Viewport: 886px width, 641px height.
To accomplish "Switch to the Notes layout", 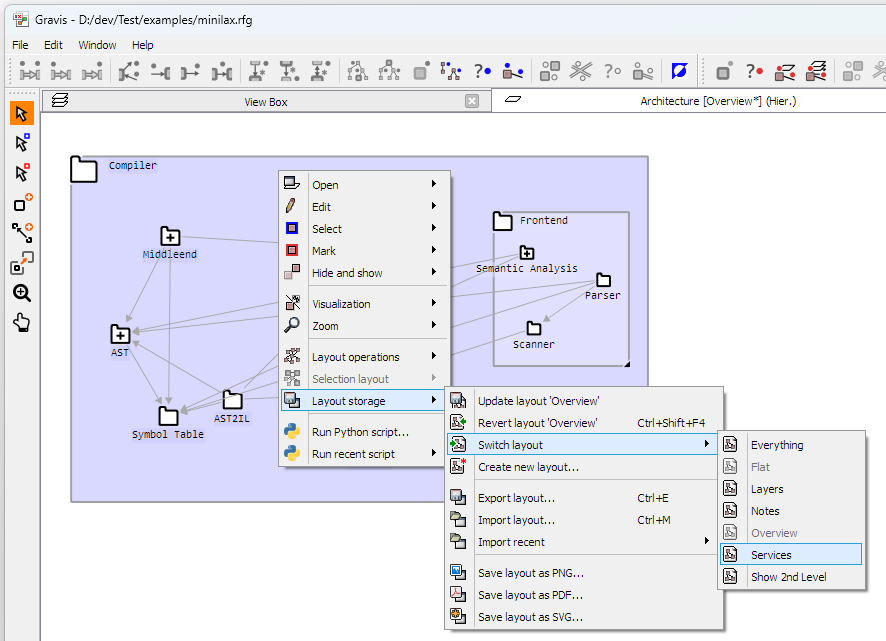I will tap(792, 511).
